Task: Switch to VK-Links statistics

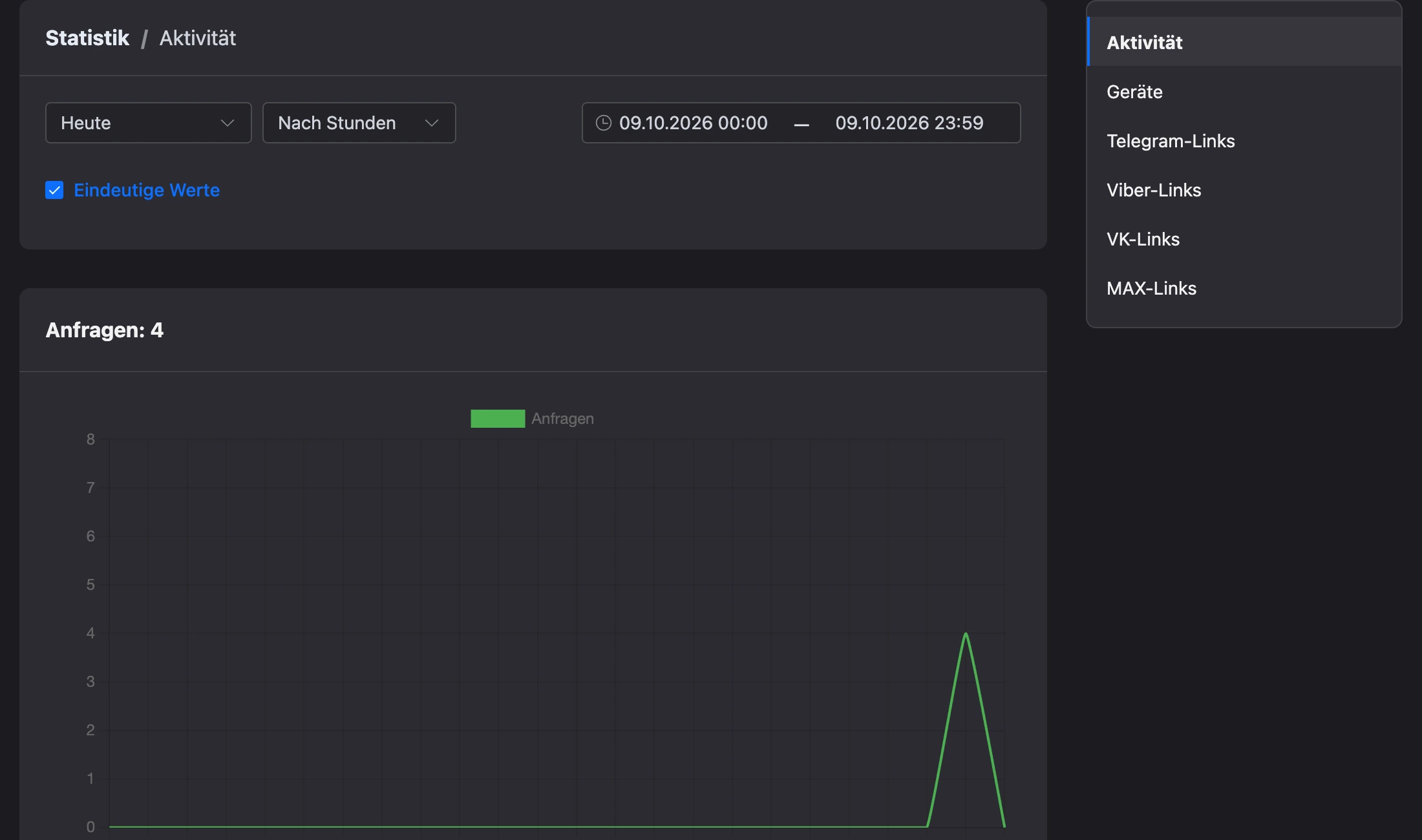Action: click(1244, 239)
